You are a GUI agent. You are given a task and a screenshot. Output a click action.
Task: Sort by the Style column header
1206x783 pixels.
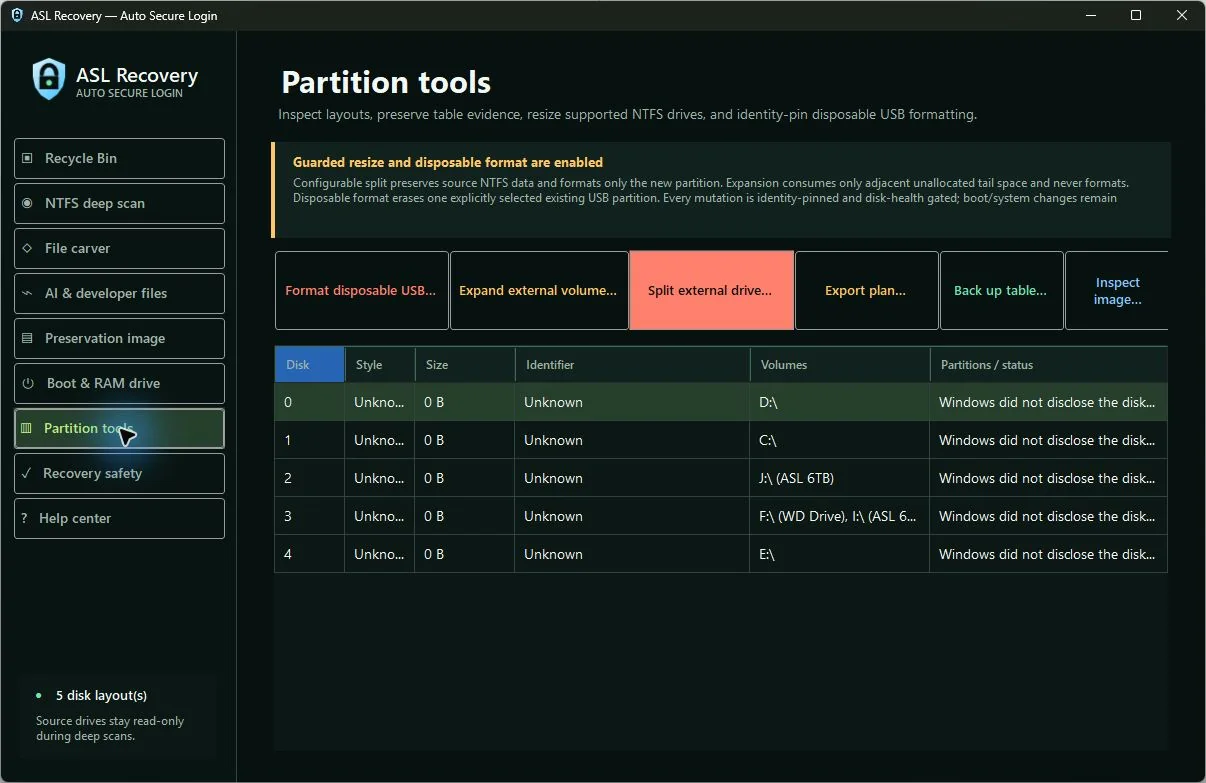click(380, 365)
